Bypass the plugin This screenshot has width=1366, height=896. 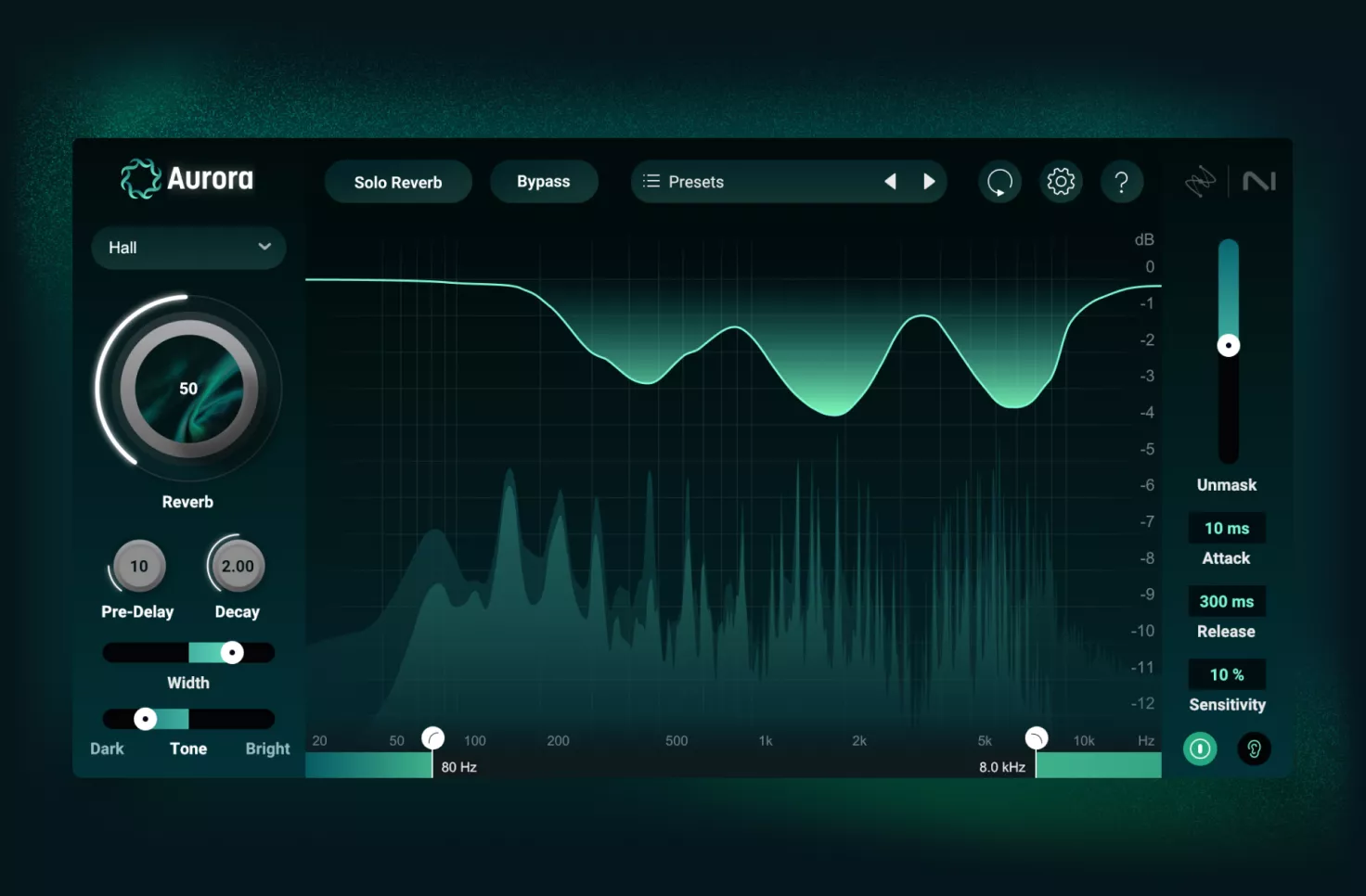[544, 182]
